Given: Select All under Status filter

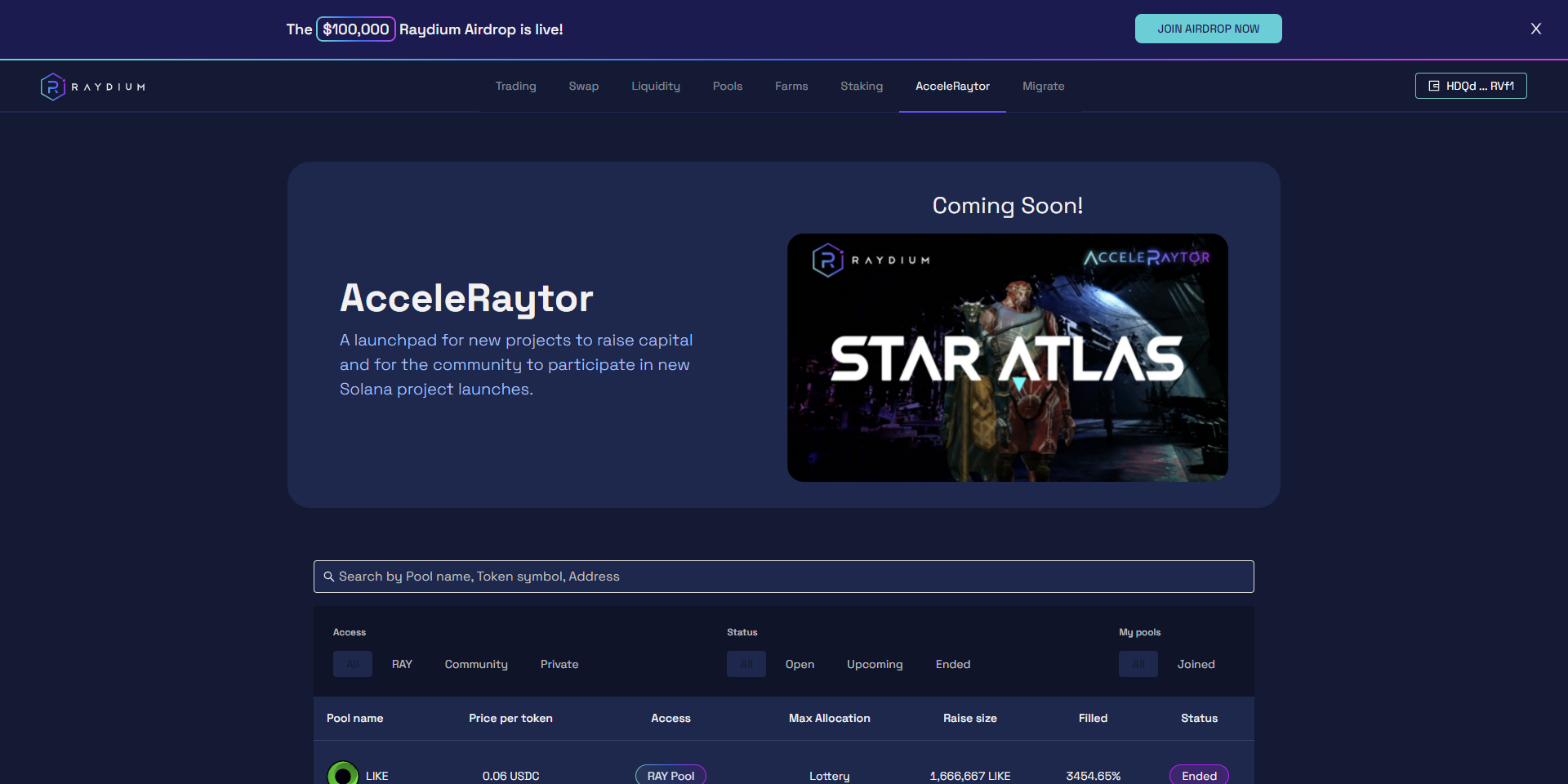Looking at the screenshot, I should 746,664.
